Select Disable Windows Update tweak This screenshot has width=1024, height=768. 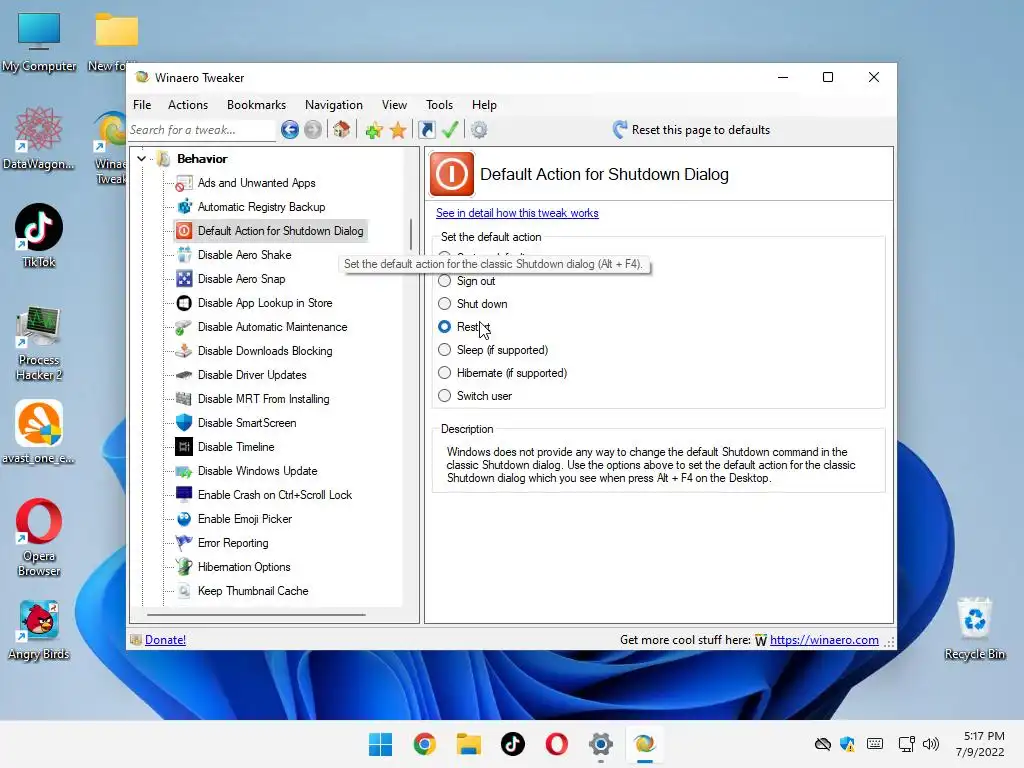pyautogui.click(x=257, y=471)
